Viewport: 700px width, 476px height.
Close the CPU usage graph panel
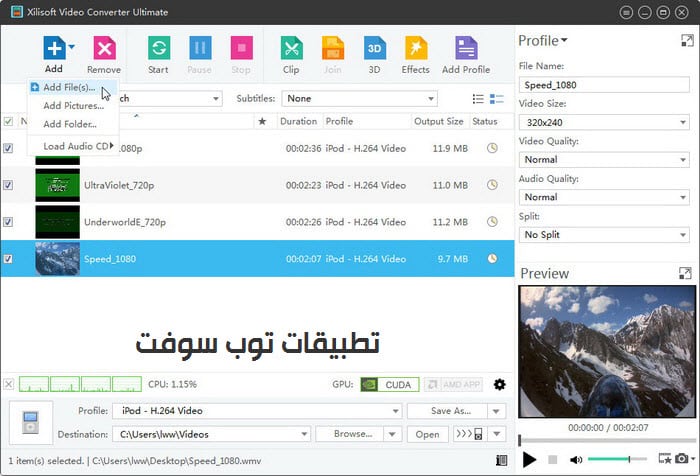coord(8,384)
